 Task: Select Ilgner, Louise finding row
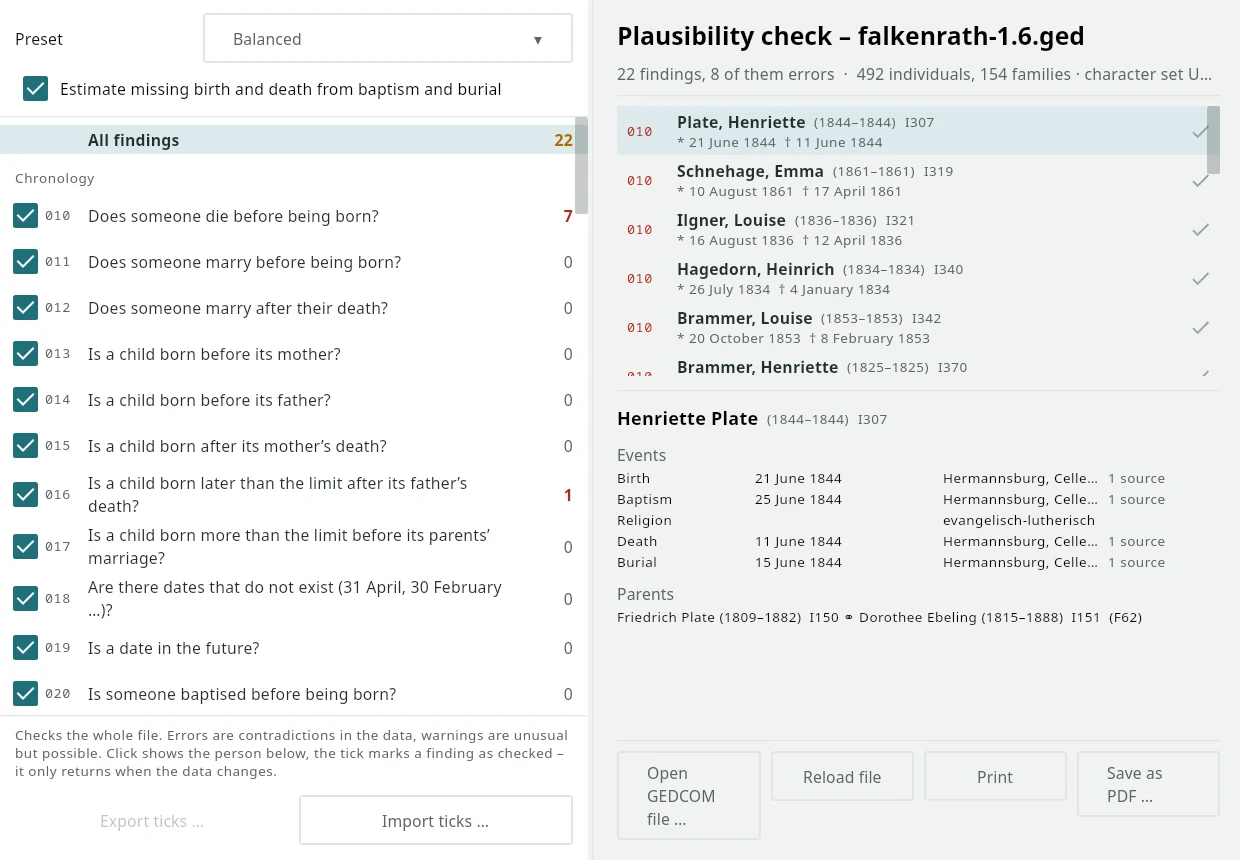(x=912, y=229)
